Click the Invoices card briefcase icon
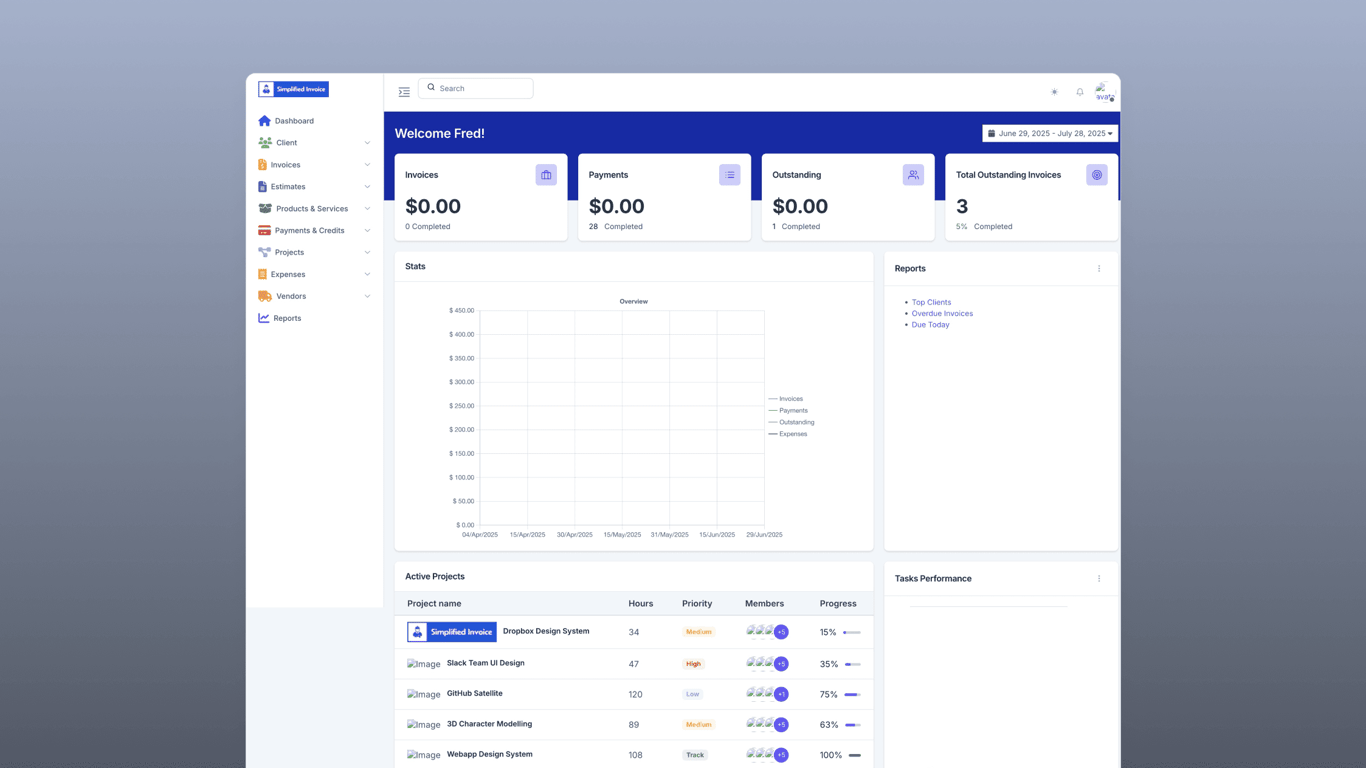This screenshot has width=1366, height=768. click(546, 175)
